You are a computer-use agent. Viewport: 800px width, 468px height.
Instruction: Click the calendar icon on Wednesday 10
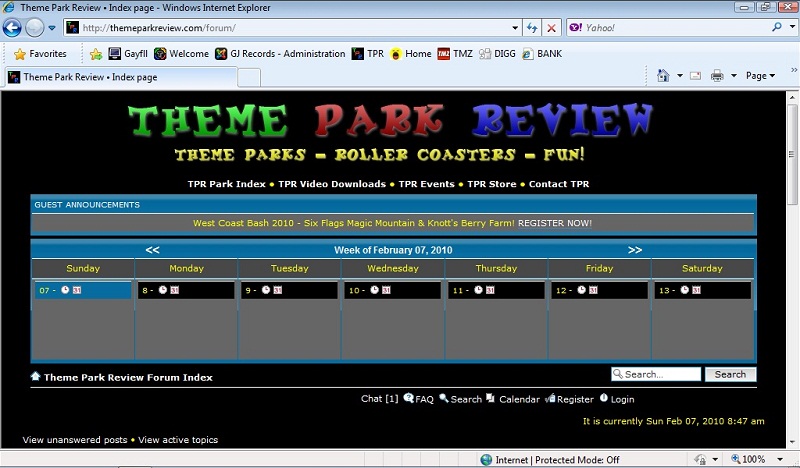[x=386, y=290]
